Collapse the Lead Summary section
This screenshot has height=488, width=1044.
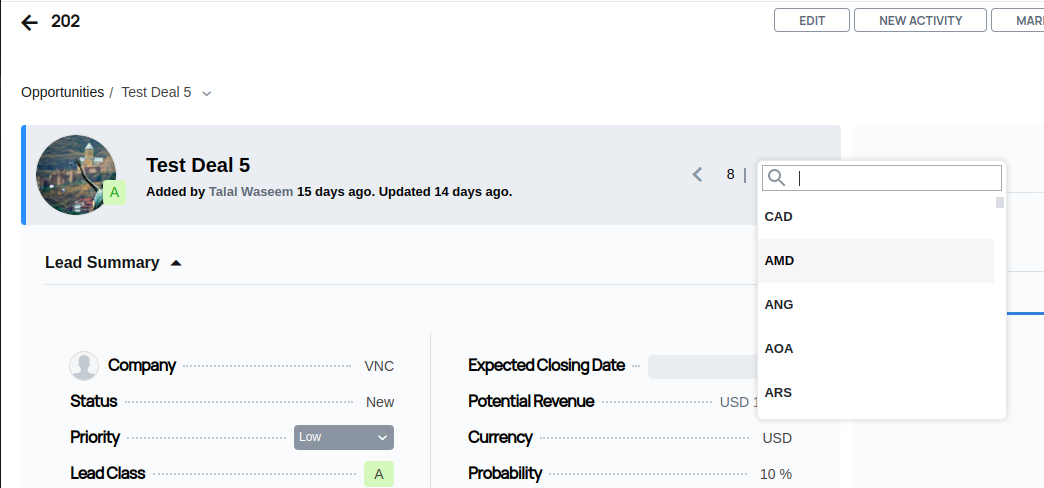pos(176,263)
